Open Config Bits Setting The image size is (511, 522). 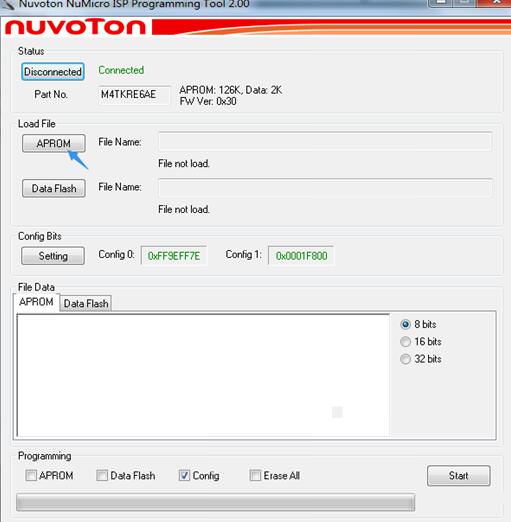click(53, 256)
